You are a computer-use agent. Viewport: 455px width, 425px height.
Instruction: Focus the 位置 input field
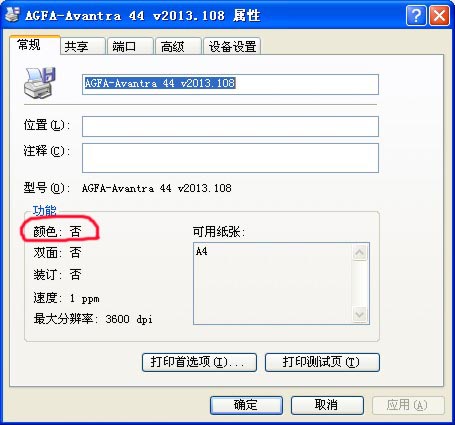(x=230, y=126)
